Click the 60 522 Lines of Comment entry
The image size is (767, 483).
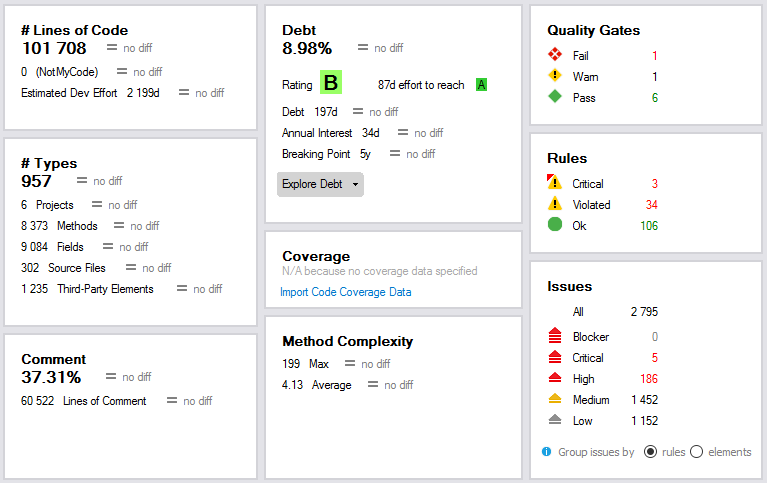(84, 401)
